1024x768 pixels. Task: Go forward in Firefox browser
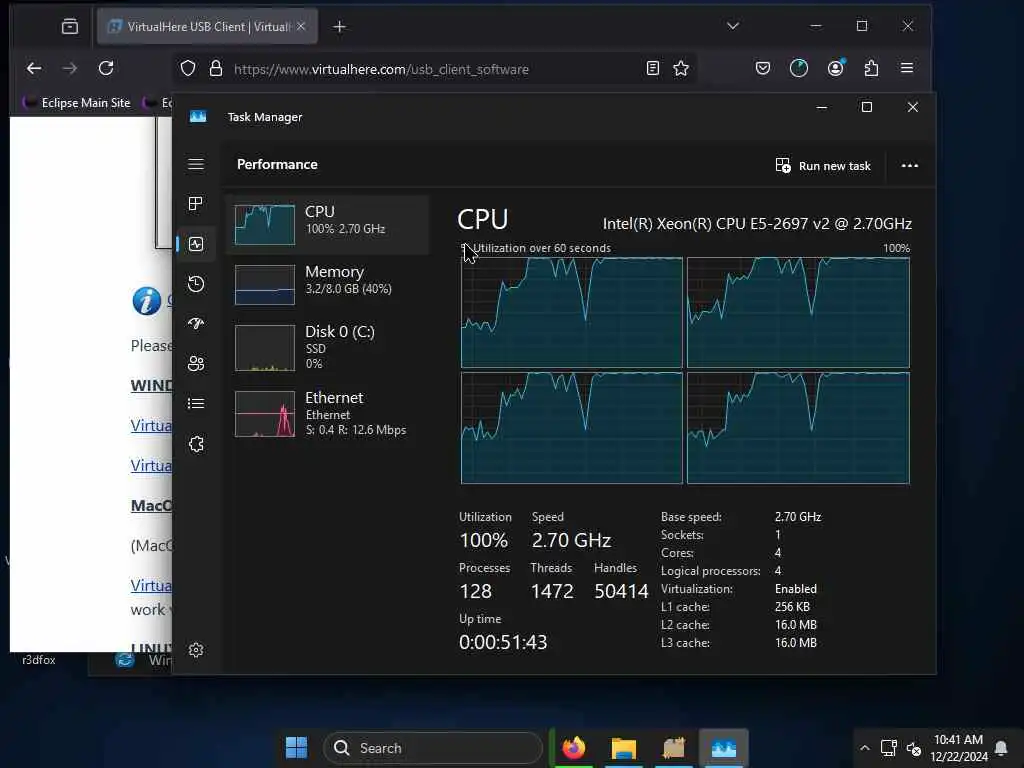tap(70, 68)
